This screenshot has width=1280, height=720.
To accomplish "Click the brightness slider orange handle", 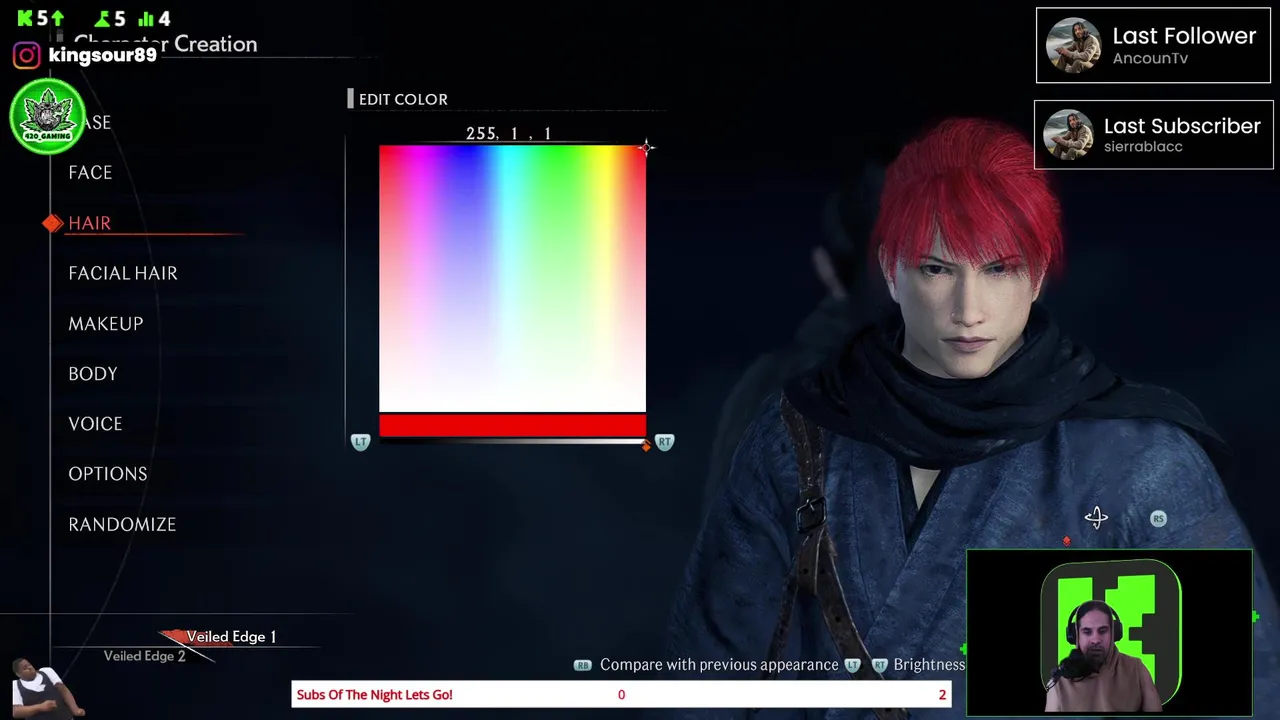I will [x=646, y=445].
